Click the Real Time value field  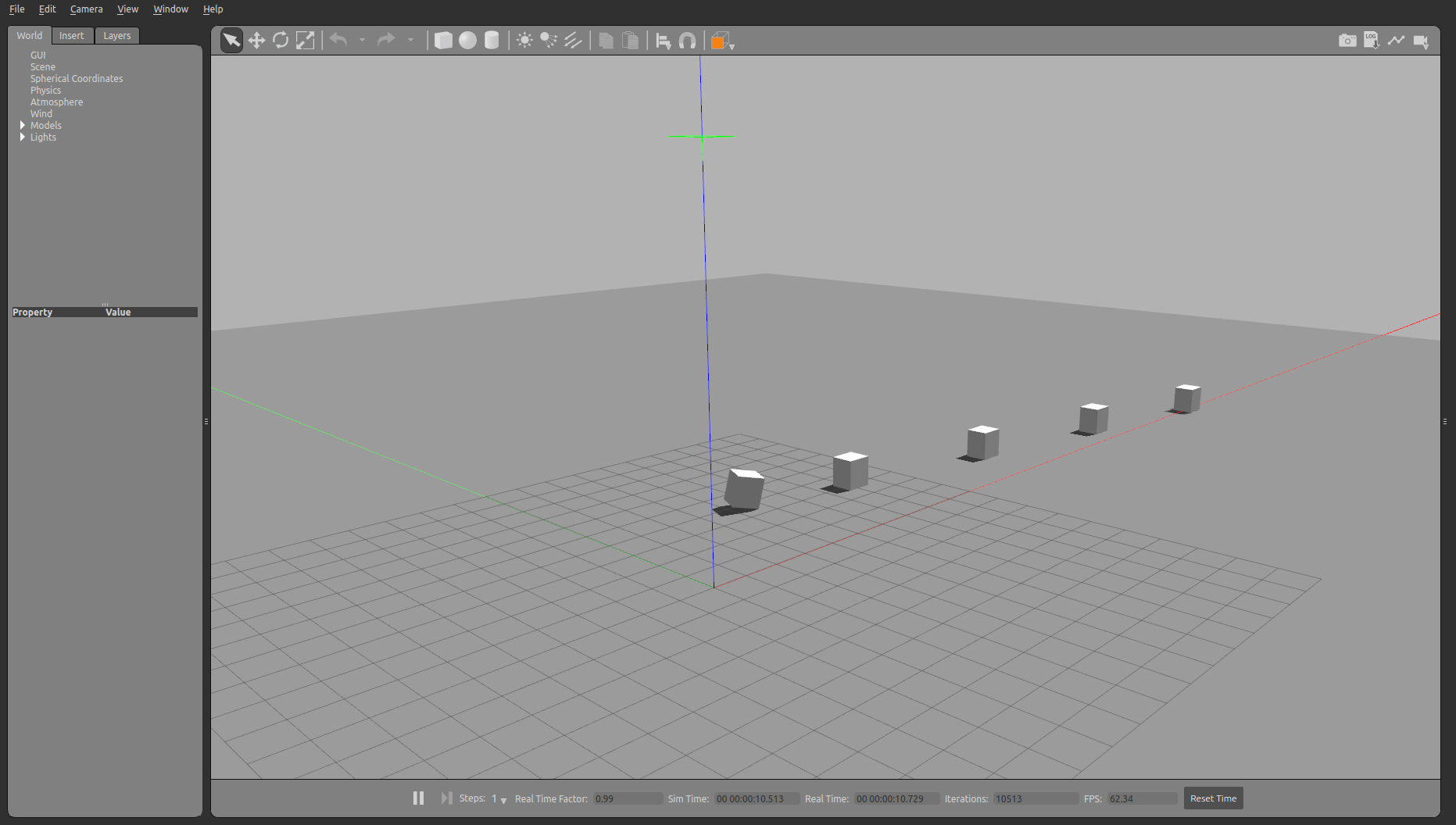pos(896,798)
